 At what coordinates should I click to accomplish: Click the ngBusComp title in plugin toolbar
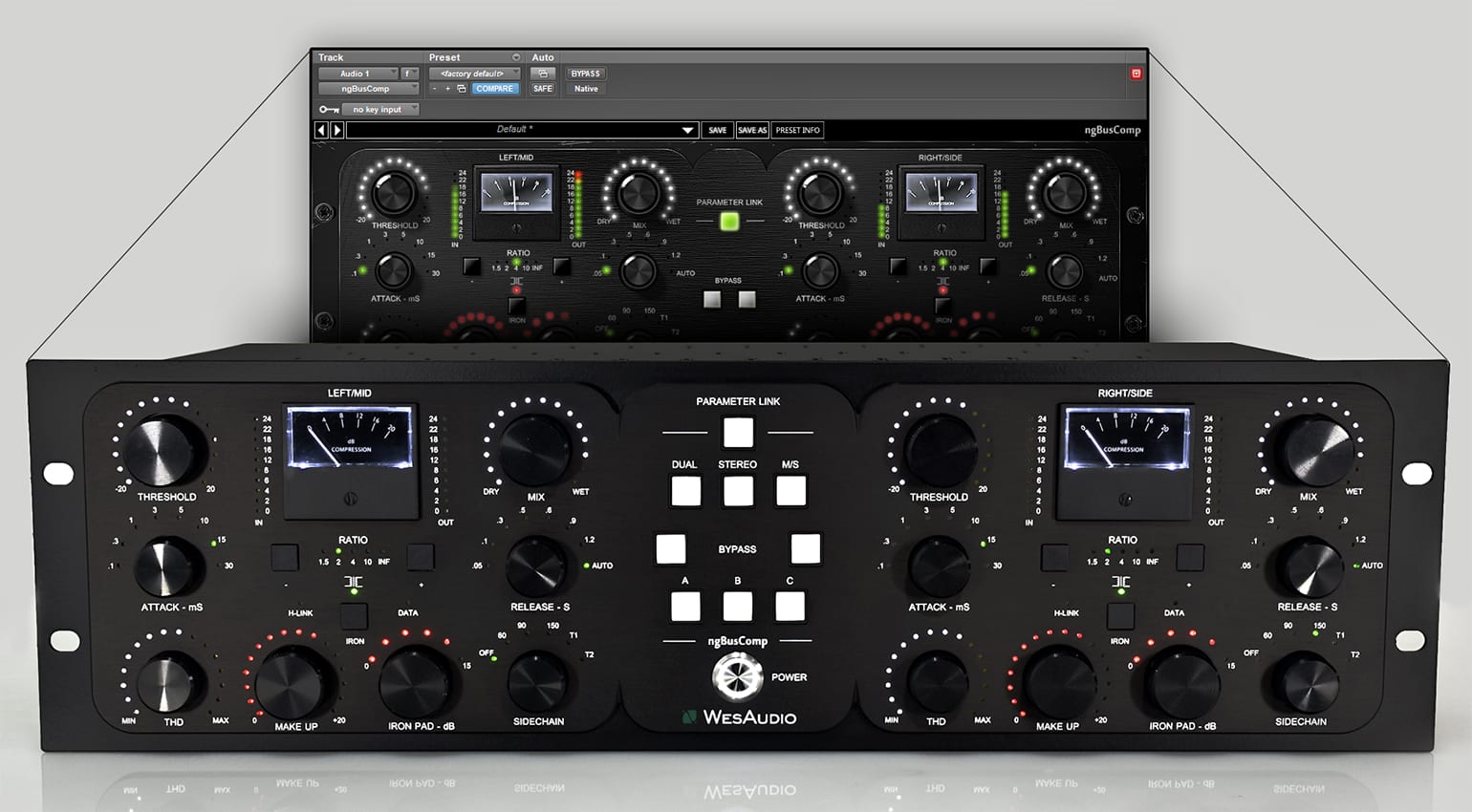click(x=1113, y=130)
